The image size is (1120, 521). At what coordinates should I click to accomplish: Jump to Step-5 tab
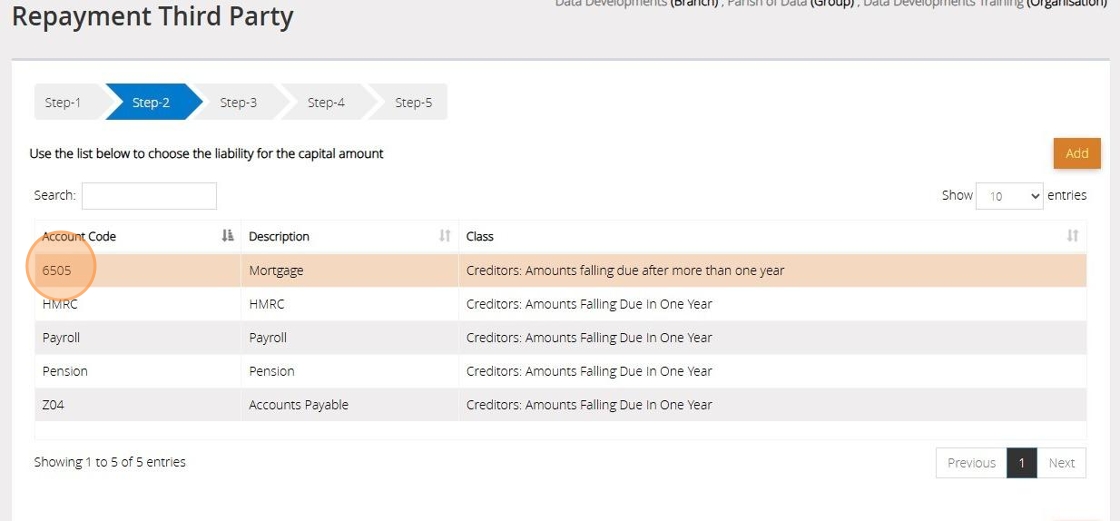coord(413,102)
